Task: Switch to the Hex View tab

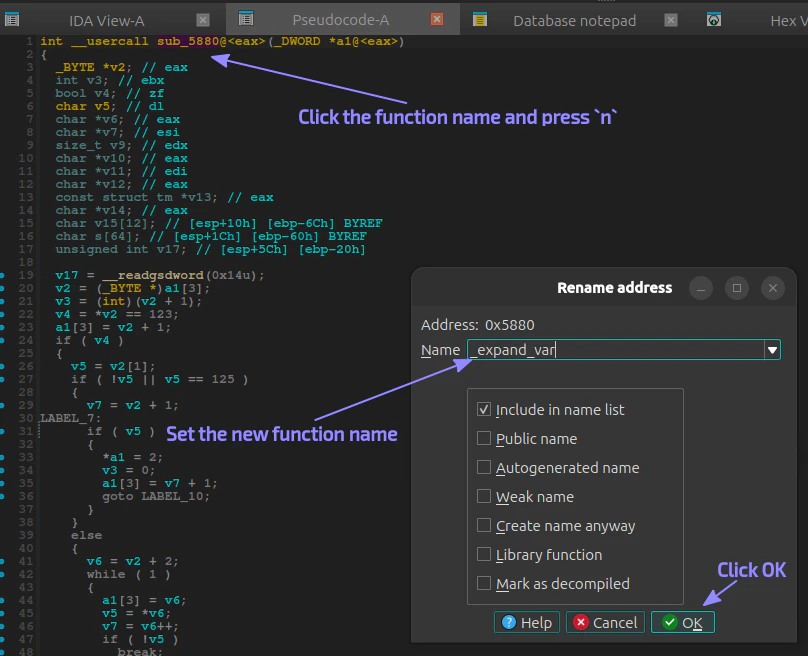Action: coord(788,21)
